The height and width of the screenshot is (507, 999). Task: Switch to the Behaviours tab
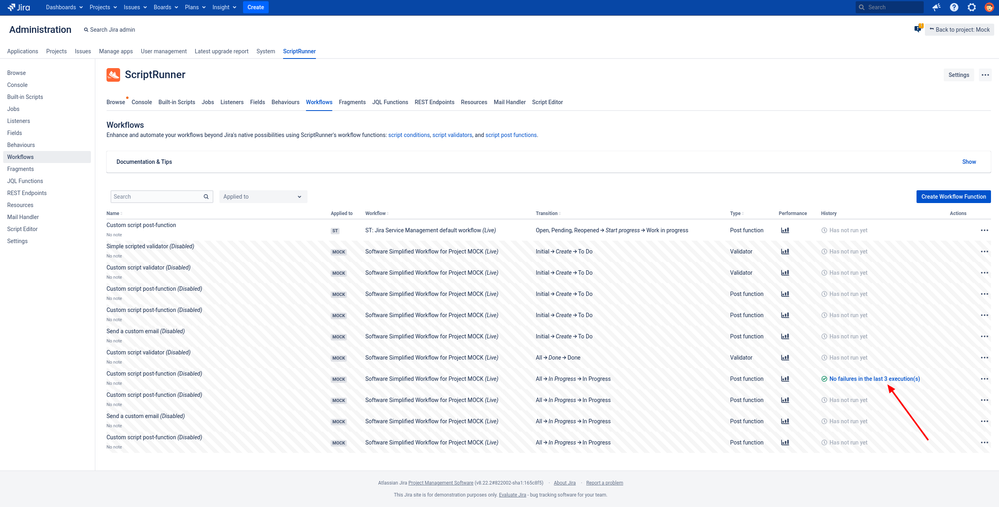coord(285,102)
